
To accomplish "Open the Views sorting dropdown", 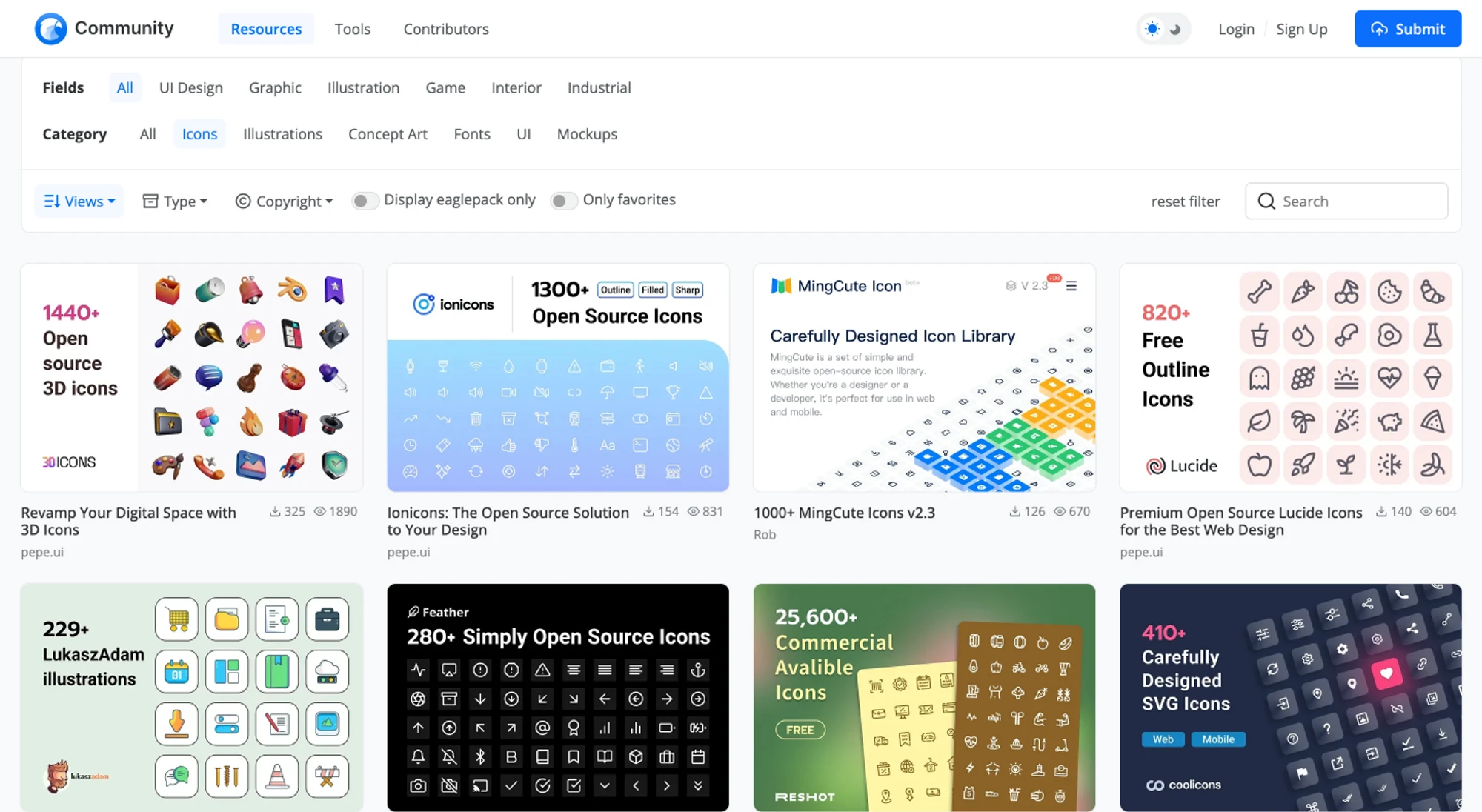I will (x=79, y=202).
